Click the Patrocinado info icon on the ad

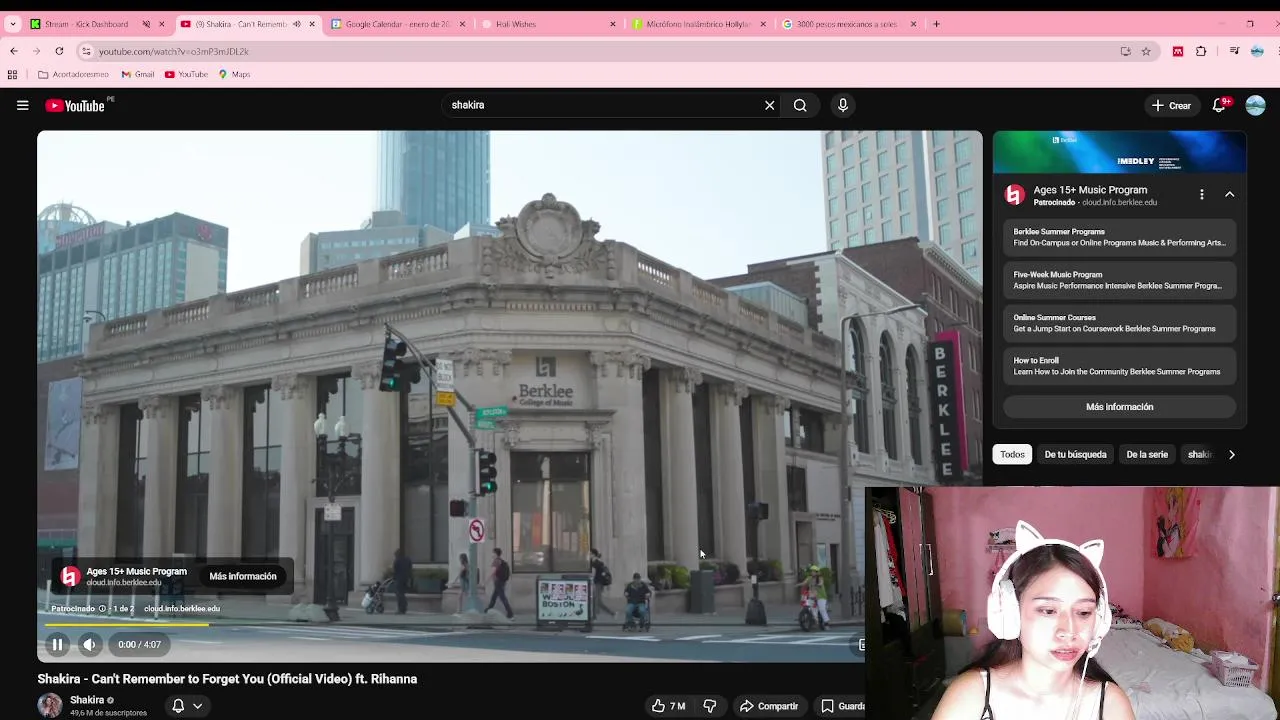[102, 609]
